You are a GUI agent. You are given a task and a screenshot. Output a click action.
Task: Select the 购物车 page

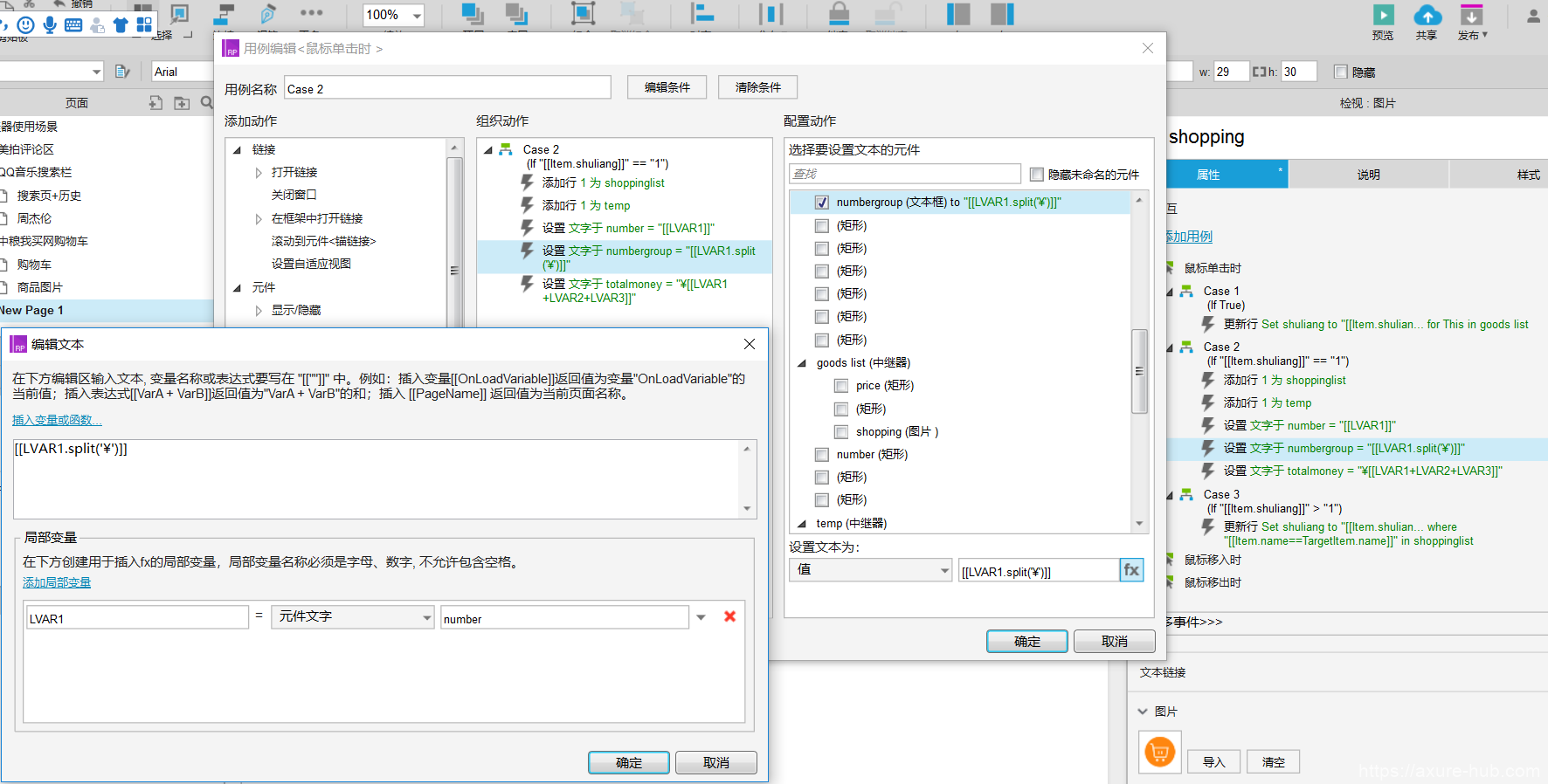tap(34, 265)
